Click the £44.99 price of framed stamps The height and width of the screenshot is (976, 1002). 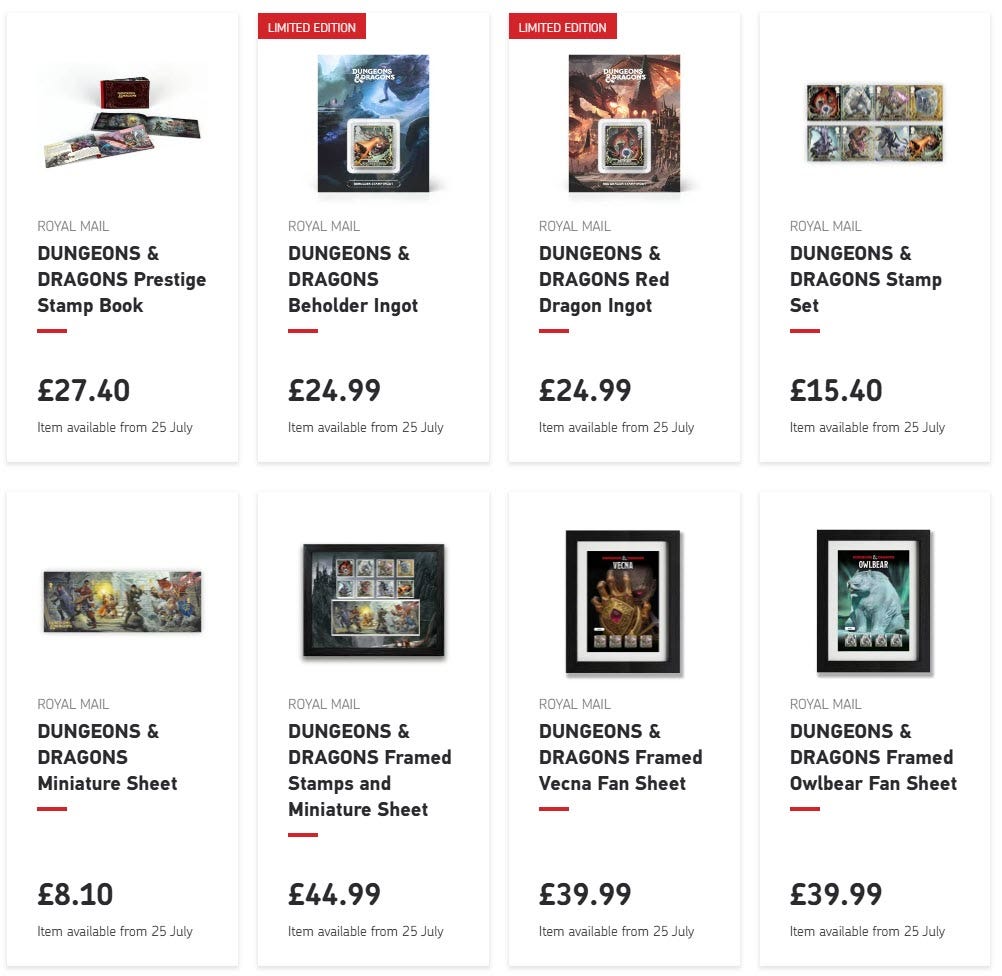coord(334,894)
